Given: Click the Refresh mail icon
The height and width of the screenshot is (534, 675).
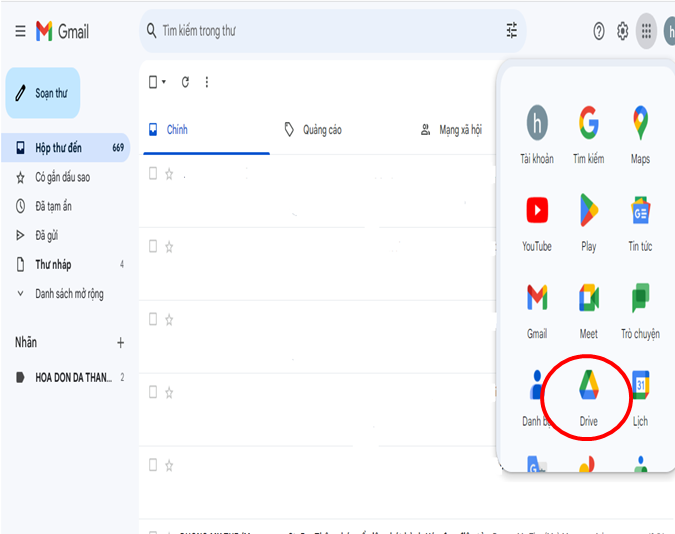Looking at the screenshot, I should [x=185, y=82].
